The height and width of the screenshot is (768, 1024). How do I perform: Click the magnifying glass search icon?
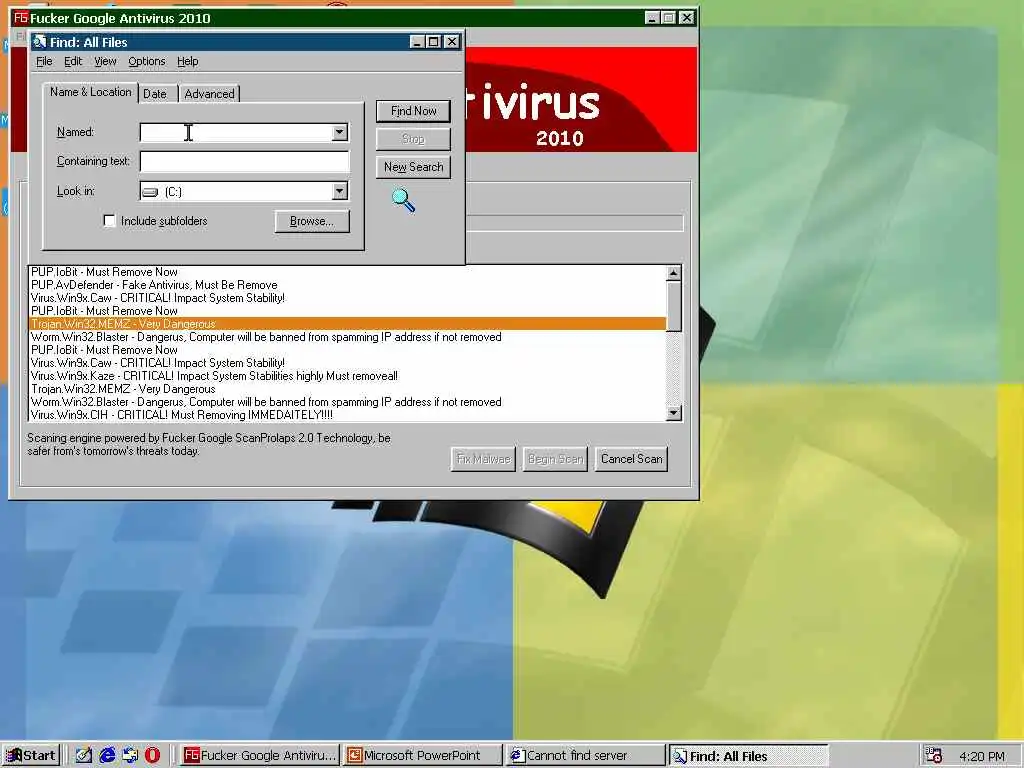[x=403, y=200]
